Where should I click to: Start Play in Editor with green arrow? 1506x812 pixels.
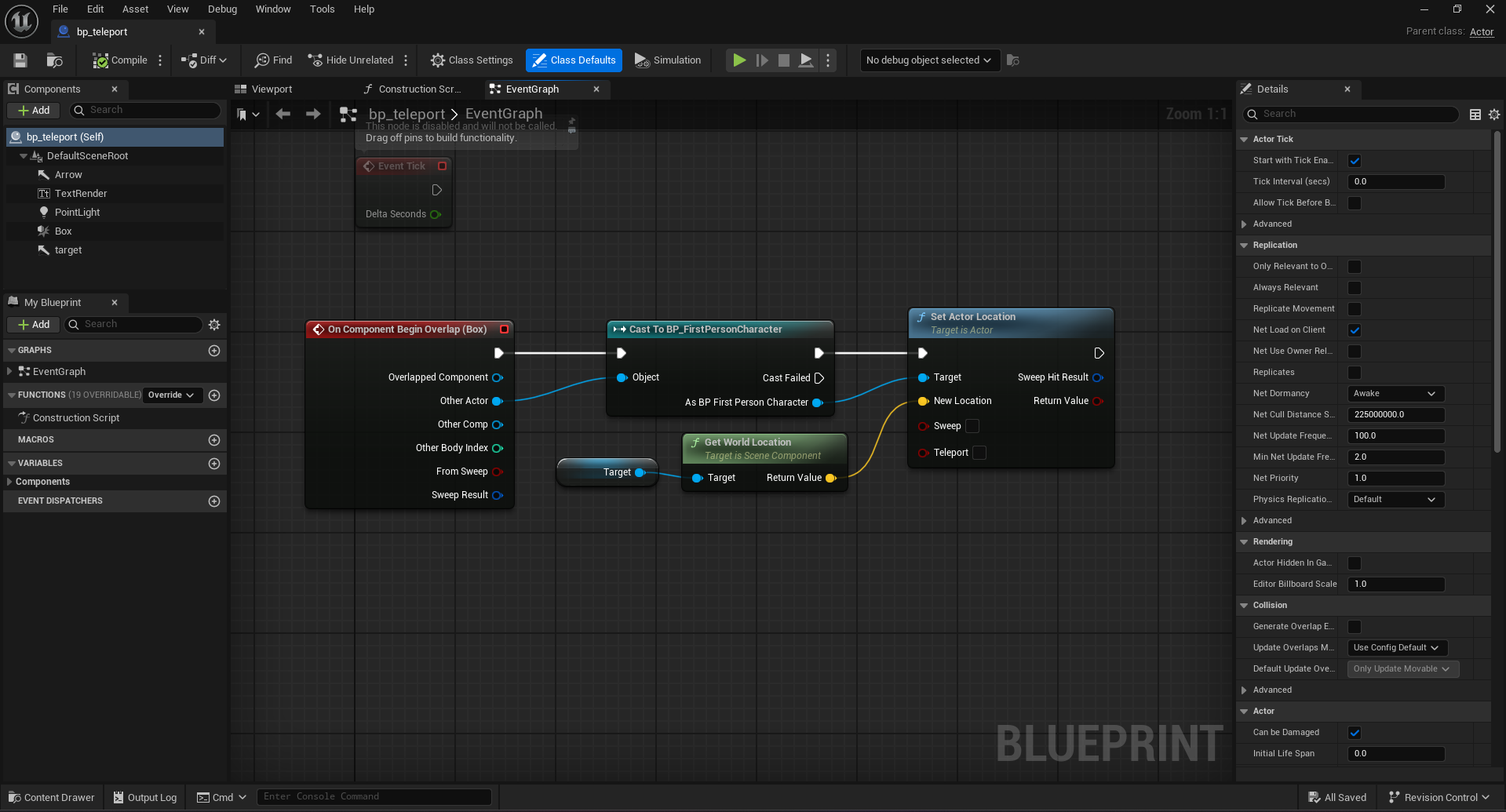point(739,60)
